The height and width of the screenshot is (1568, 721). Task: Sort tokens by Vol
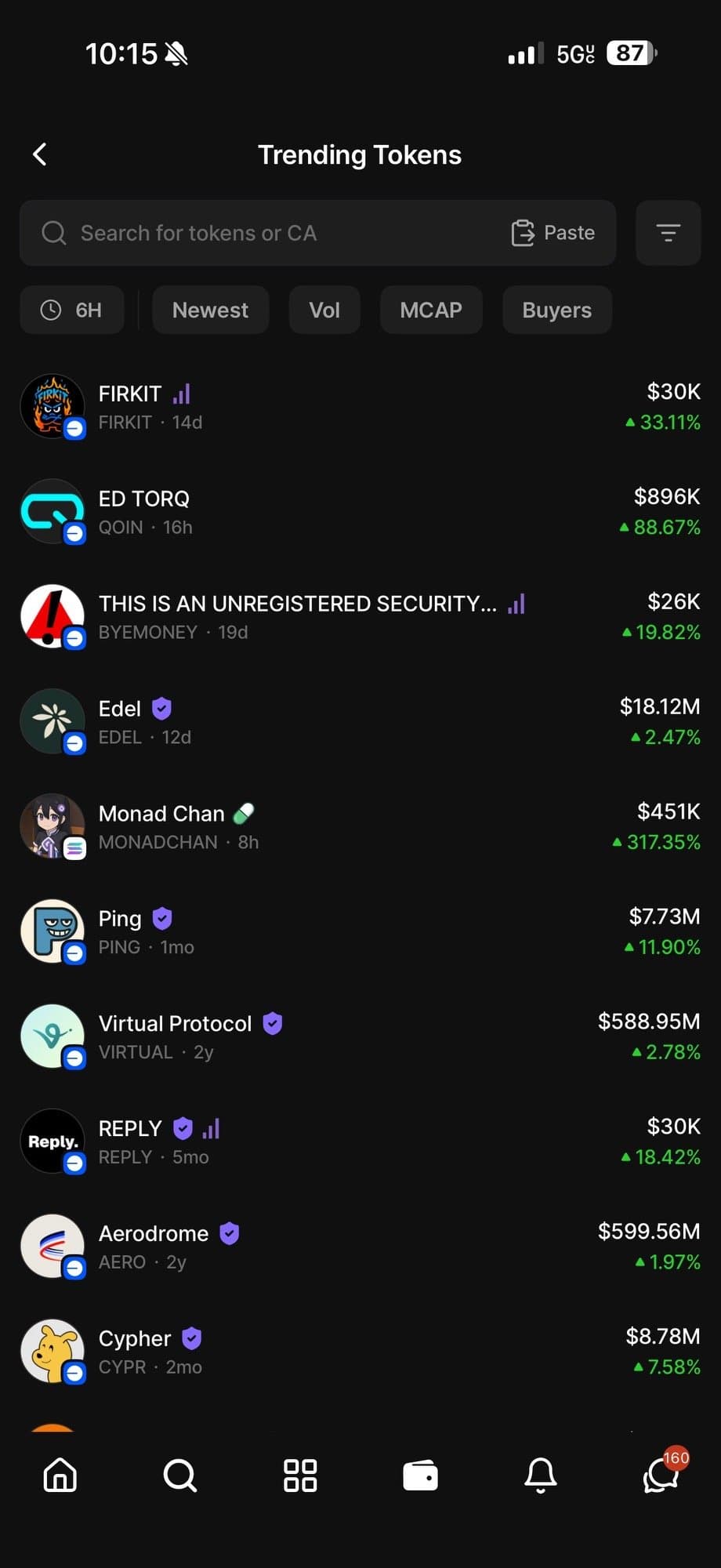click(x=324, y=310)
